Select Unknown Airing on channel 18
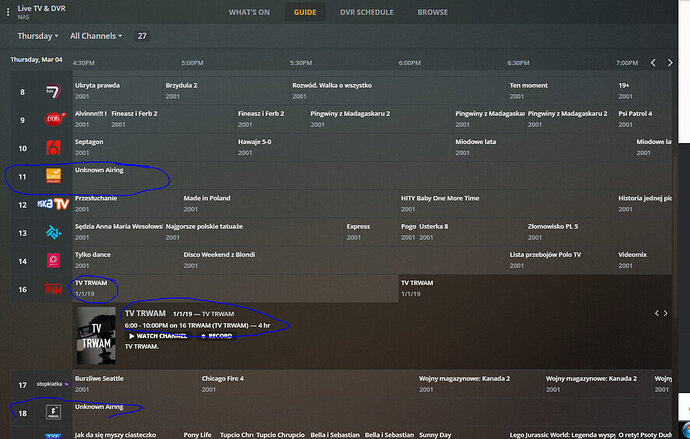The width and height of the screenshot is (690, 439). point(372,412)
